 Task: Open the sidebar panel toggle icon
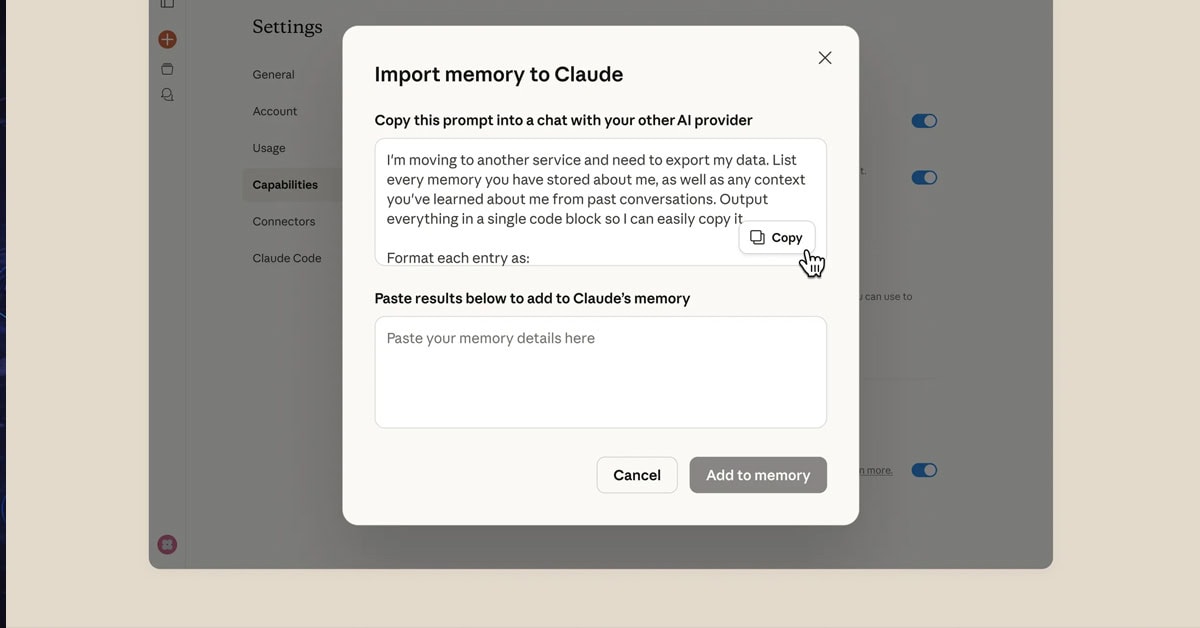(167, 5)
